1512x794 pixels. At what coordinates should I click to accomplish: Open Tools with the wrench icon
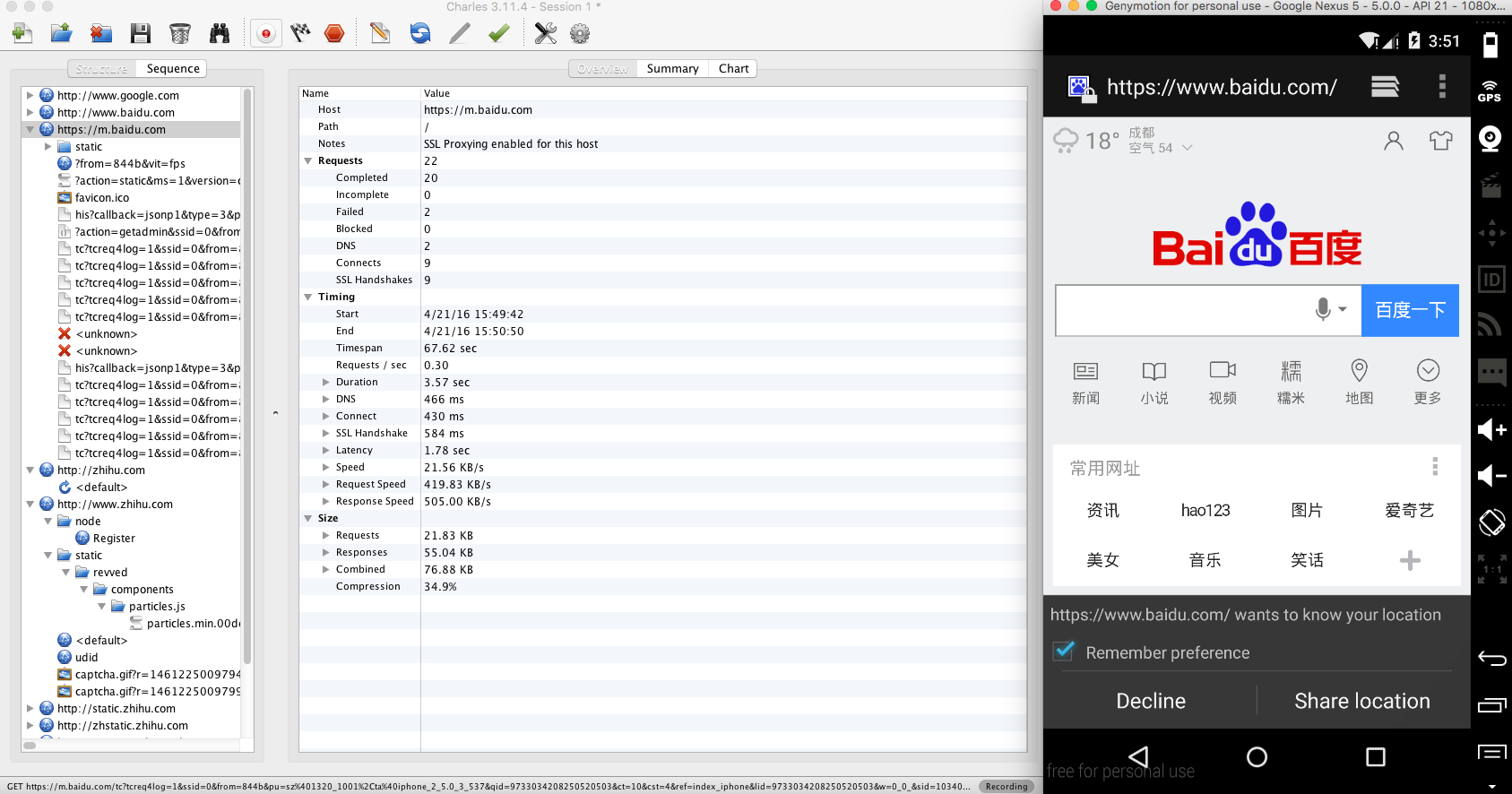point(545,34)
